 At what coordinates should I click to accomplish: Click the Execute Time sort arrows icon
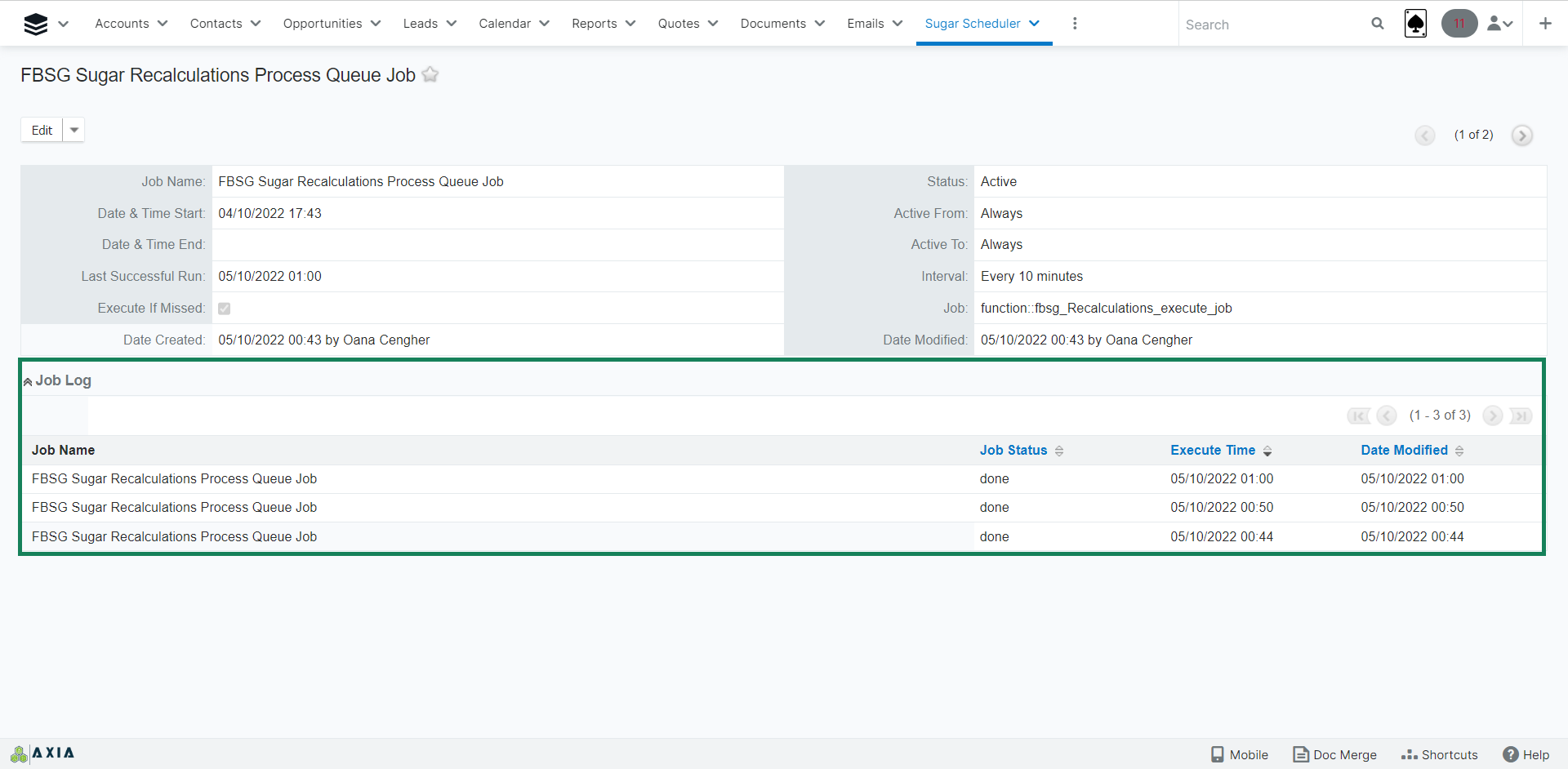click(1267, 451)
